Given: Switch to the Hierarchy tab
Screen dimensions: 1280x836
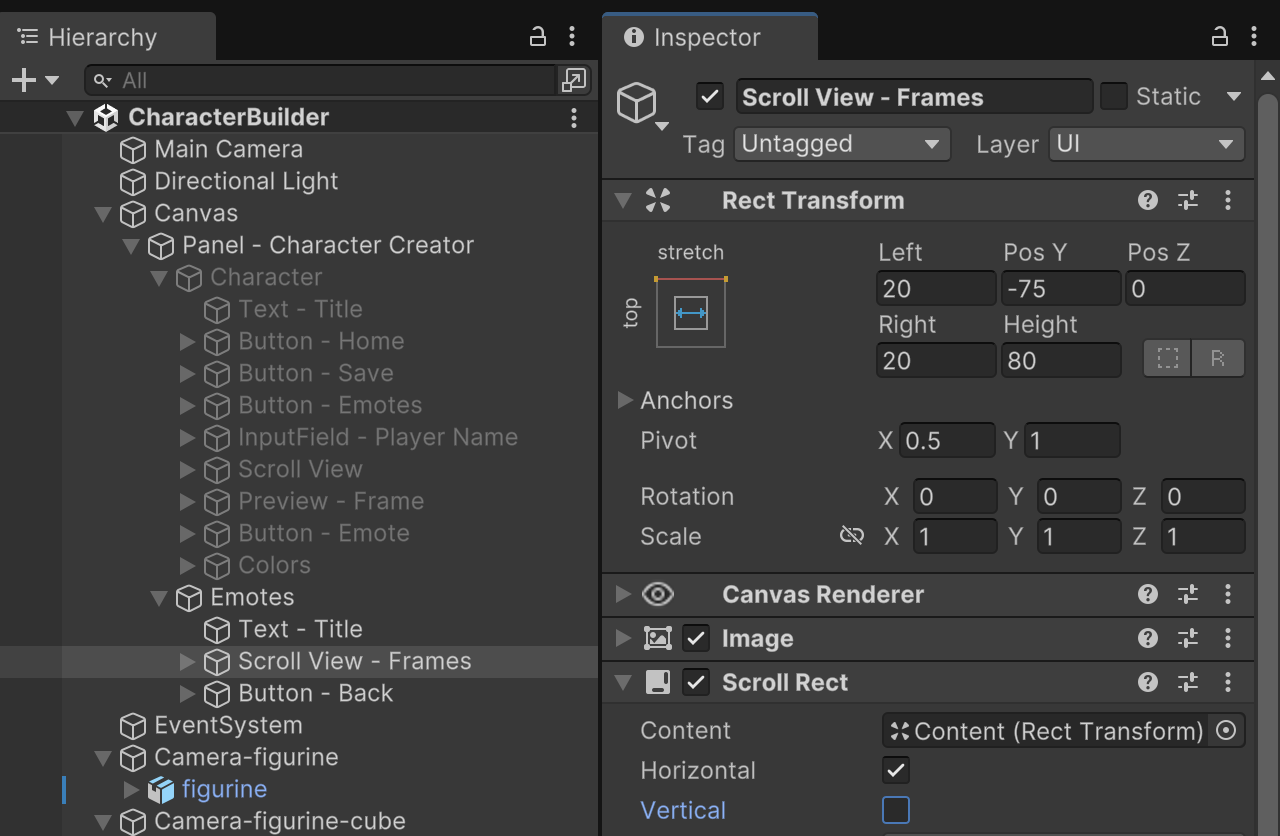Looking at the screenshot, I should (x=102, y=38).
